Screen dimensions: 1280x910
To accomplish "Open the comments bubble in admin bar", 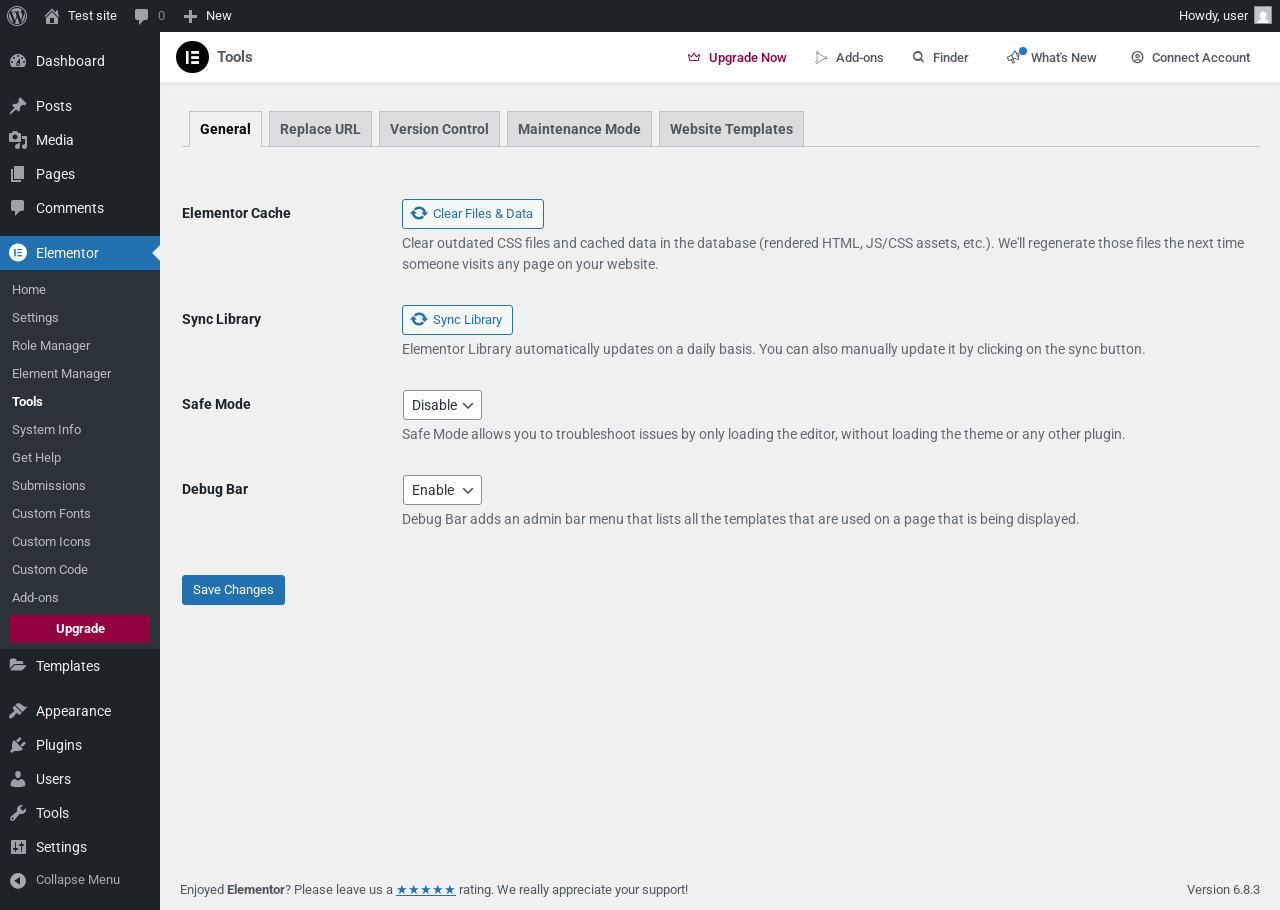I will [x=149, y=16].
